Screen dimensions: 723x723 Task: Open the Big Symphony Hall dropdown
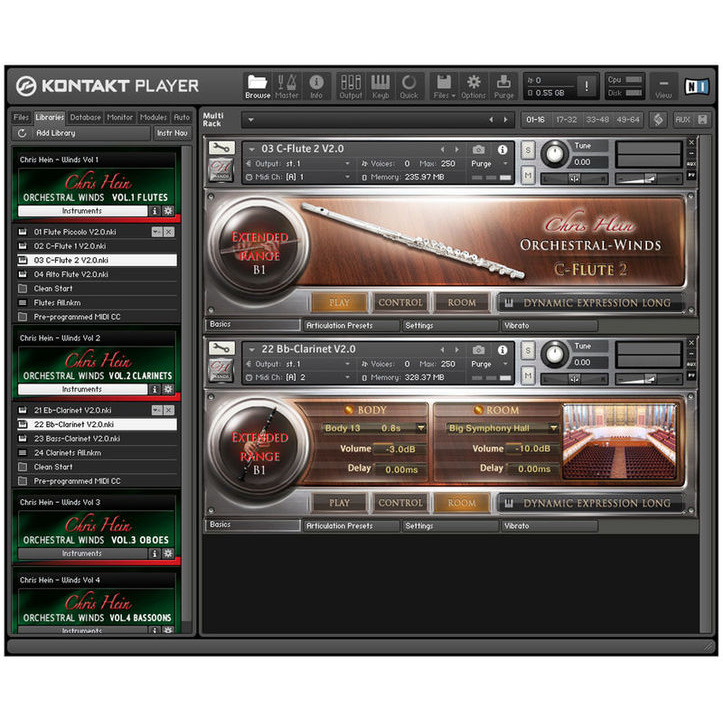point(553,428)
